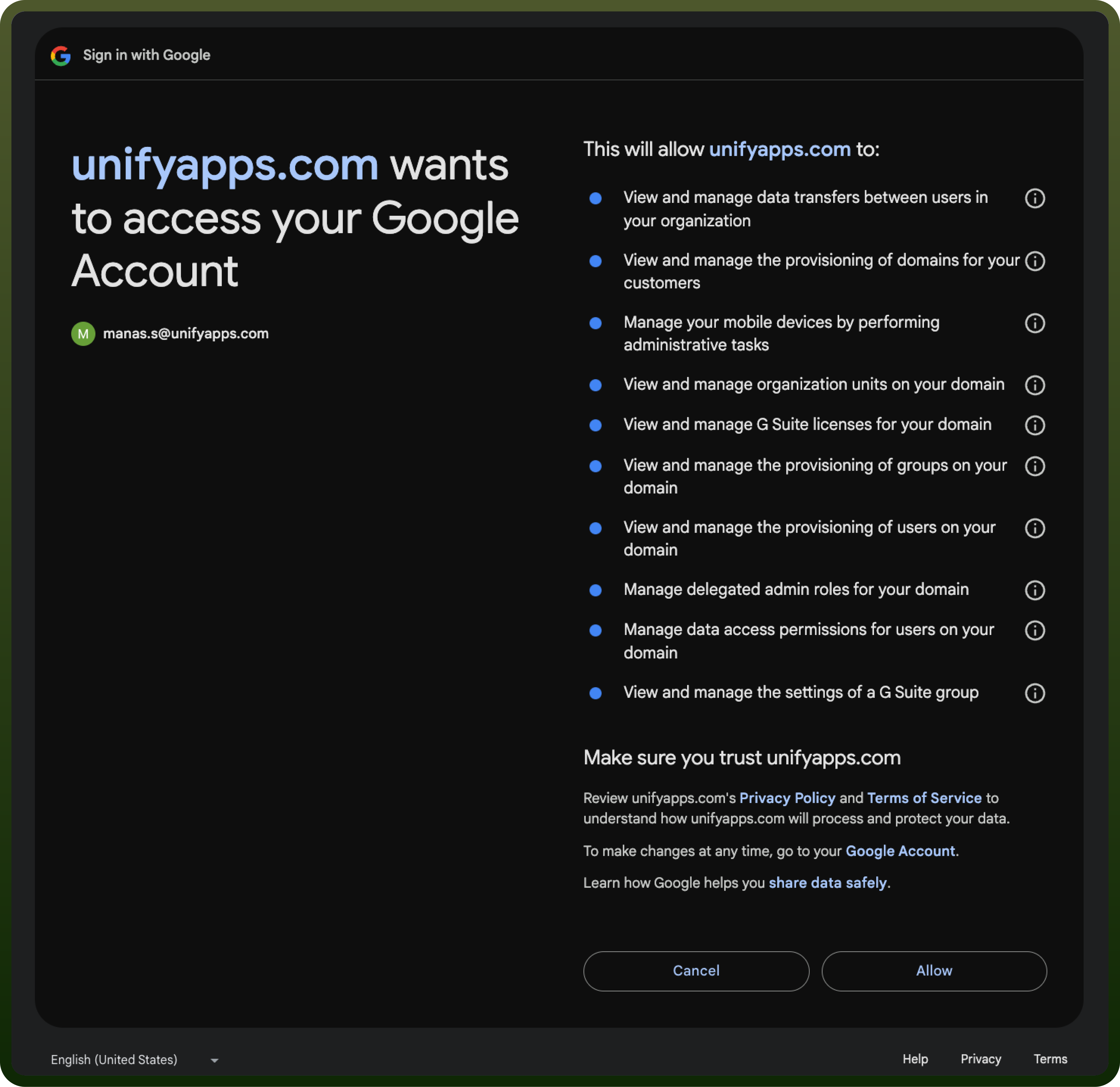Open the share data safely link
The width and height of the screenshot is (1120, 1087).
coord(827,883)
